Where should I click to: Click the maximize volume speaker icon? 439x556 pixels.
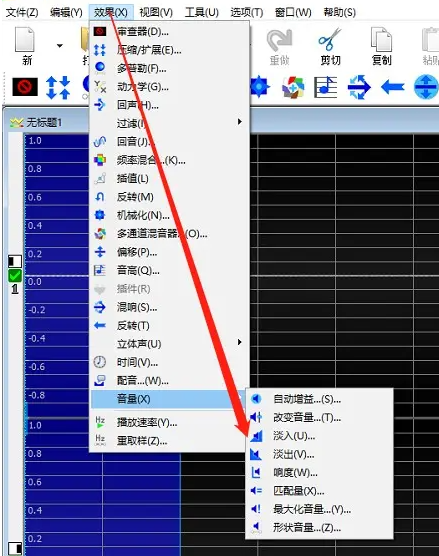[256, 509]
